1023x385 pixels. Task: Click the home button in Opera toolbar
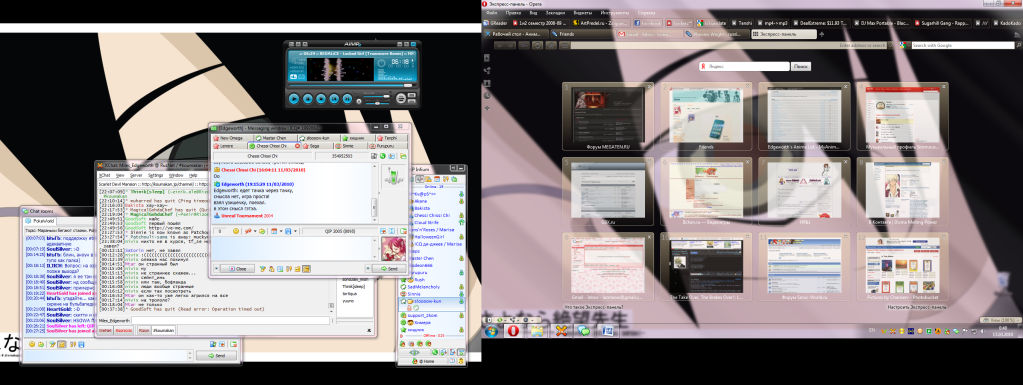click(x=551, y=46)
